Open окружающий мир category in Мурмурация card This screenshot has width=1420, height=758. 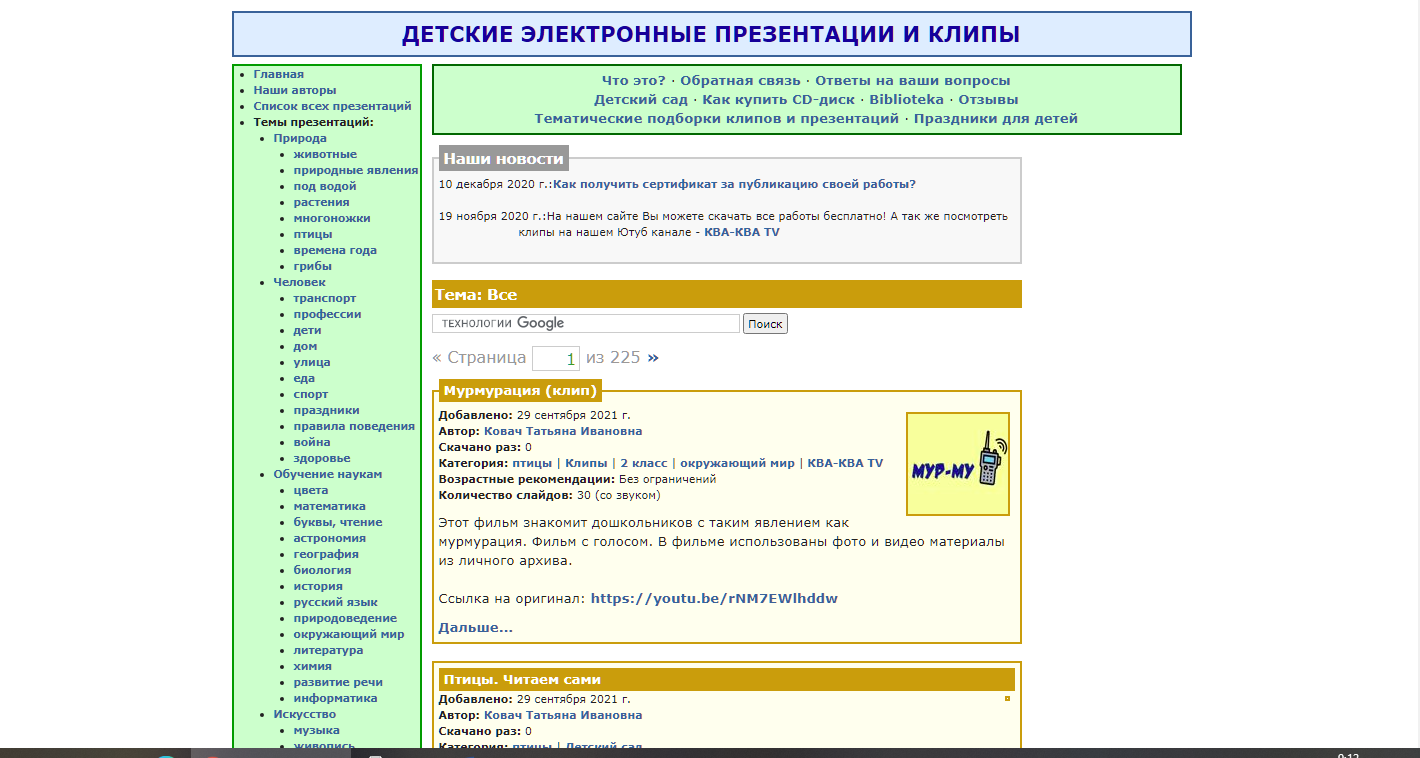(x=738, y=463)
